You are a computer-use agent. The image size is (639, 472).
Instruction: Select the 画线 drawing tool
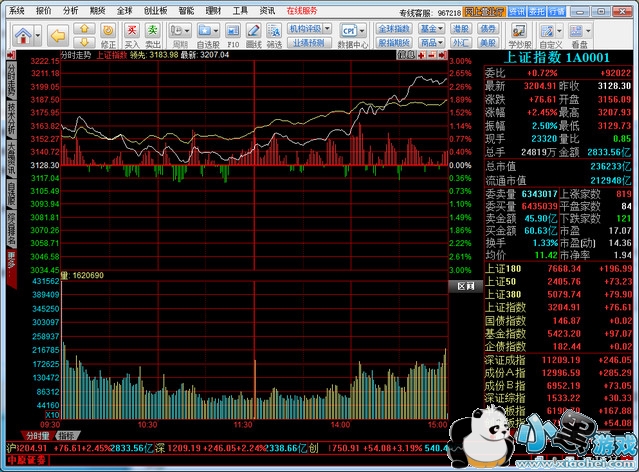(254, 36)
